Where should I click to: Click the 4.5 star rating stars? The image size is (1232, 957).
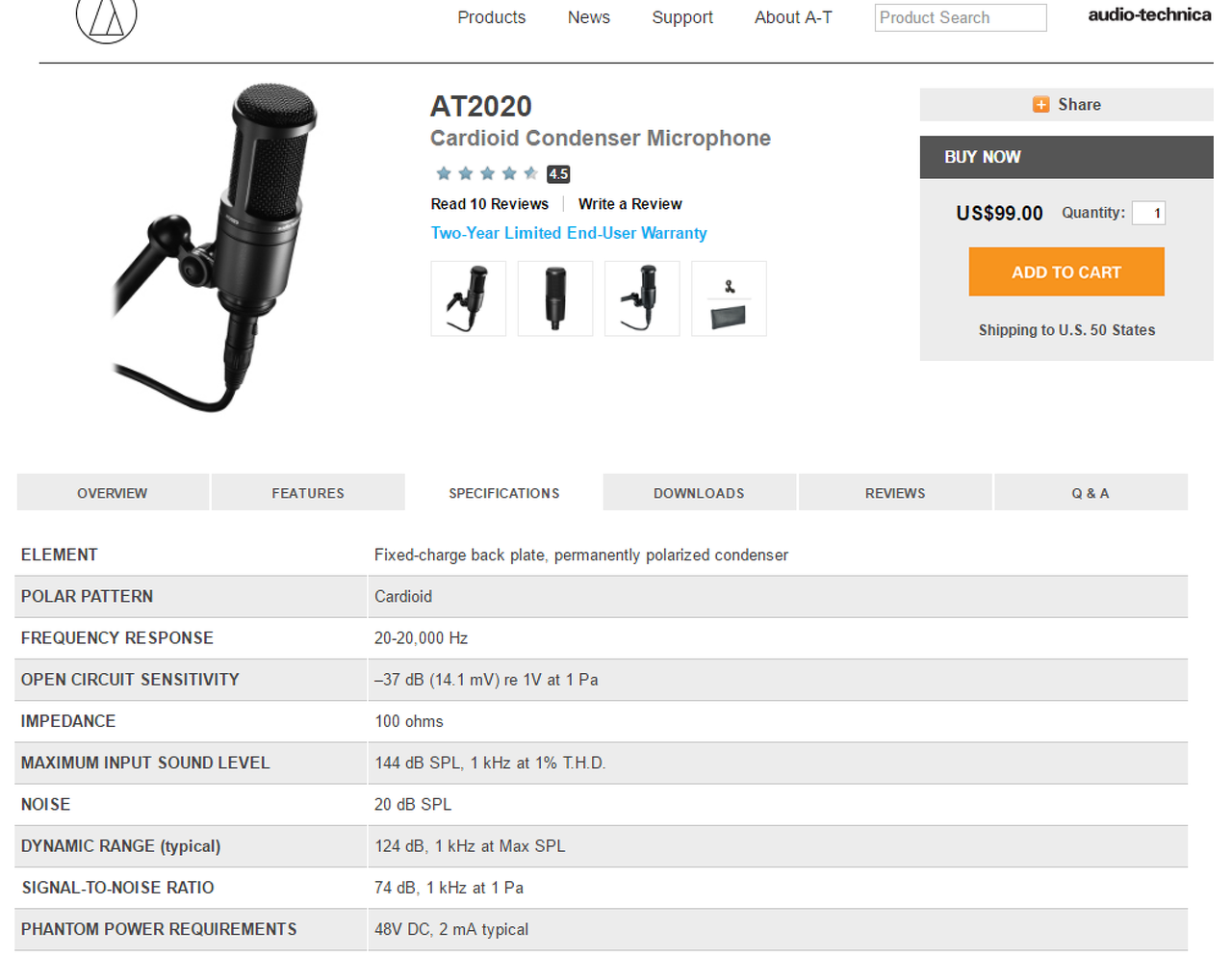point(486,174)
